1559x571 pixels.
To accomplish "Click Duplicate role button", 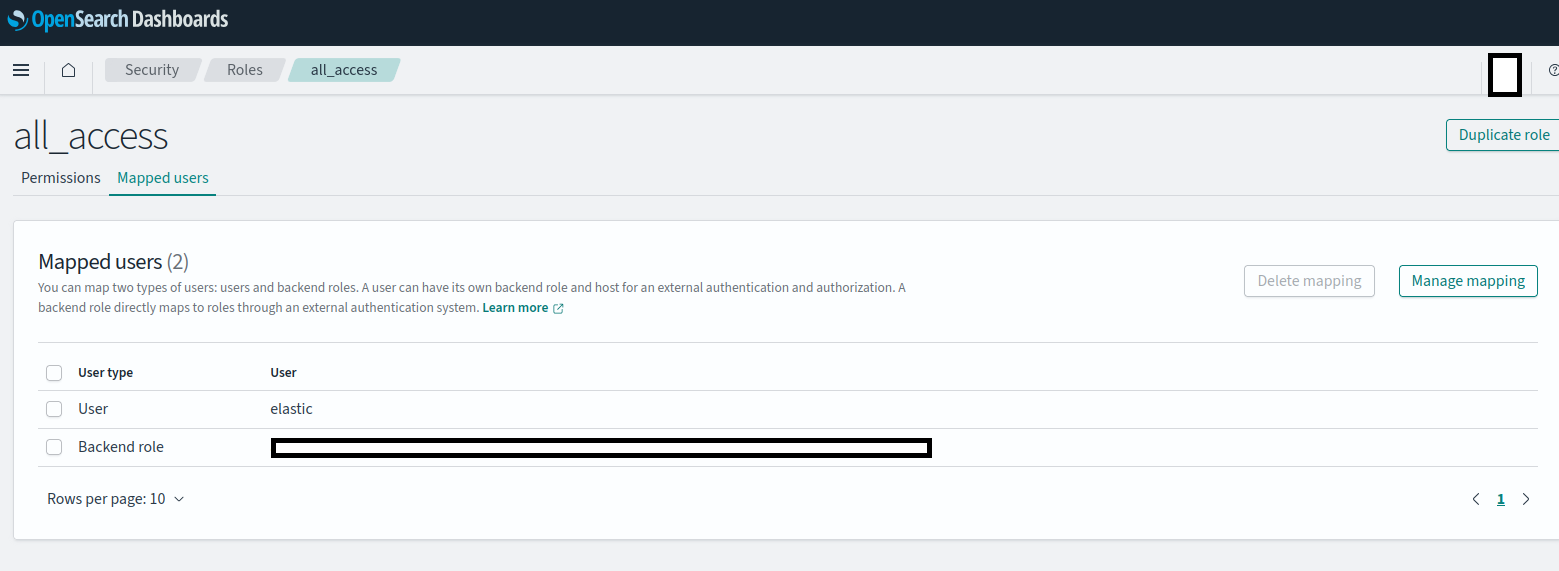I will pyautogui.click(x=1503, y=135).
